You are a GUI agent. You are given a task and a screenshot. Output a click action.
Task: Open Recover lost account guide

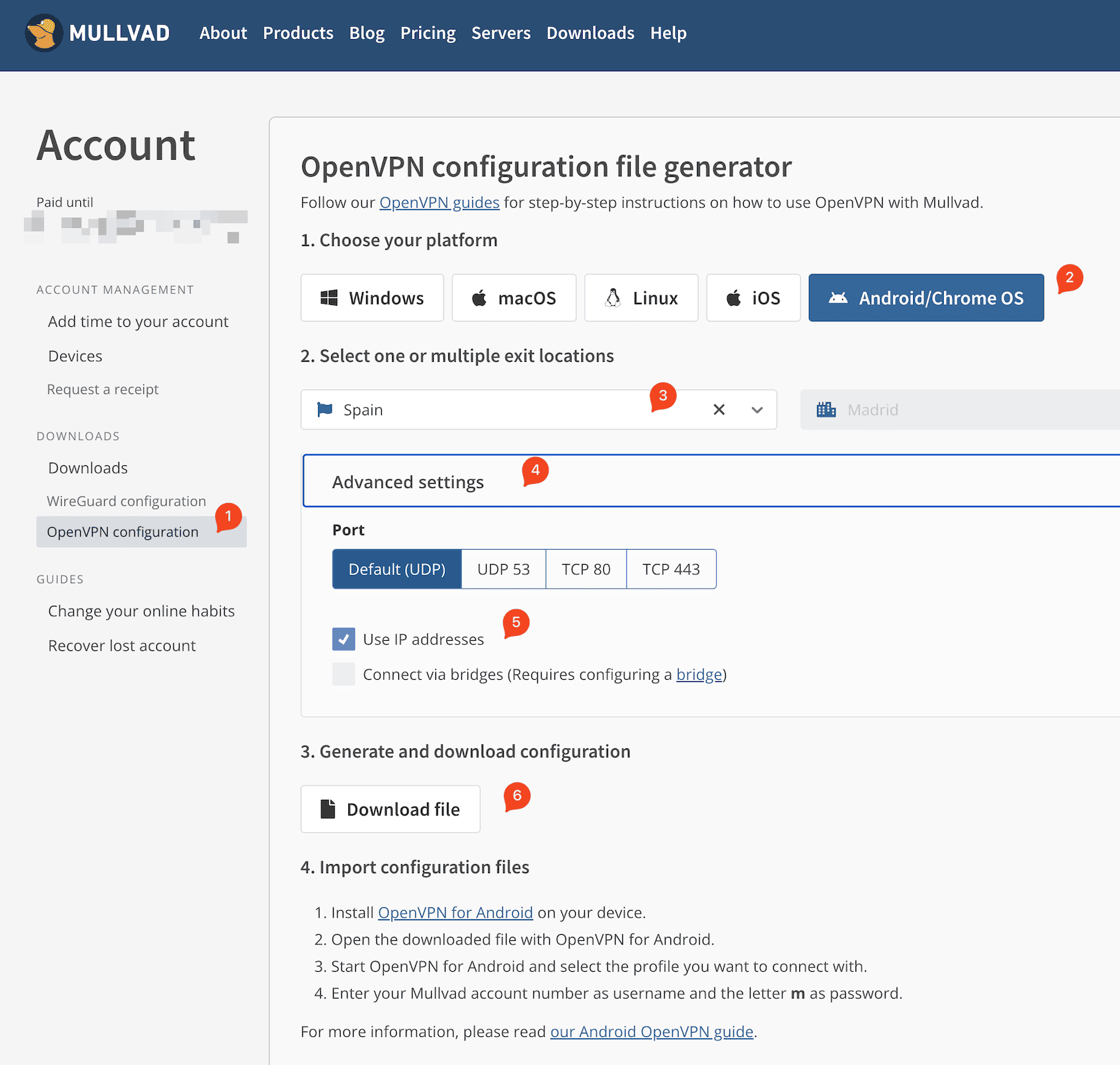(122, 646)
